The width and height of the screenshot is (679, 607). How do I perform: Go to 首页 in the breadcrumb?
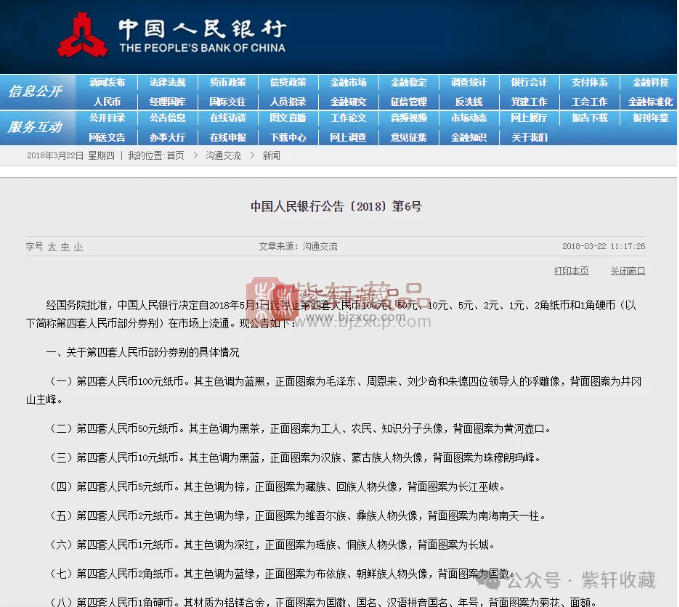(x=175, y=156)
